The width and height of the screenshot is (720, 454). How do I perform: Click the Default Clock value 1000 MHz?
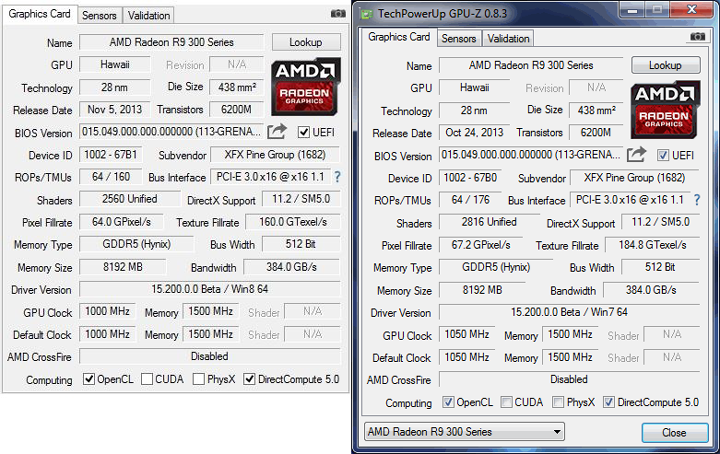tap(108, 334)
